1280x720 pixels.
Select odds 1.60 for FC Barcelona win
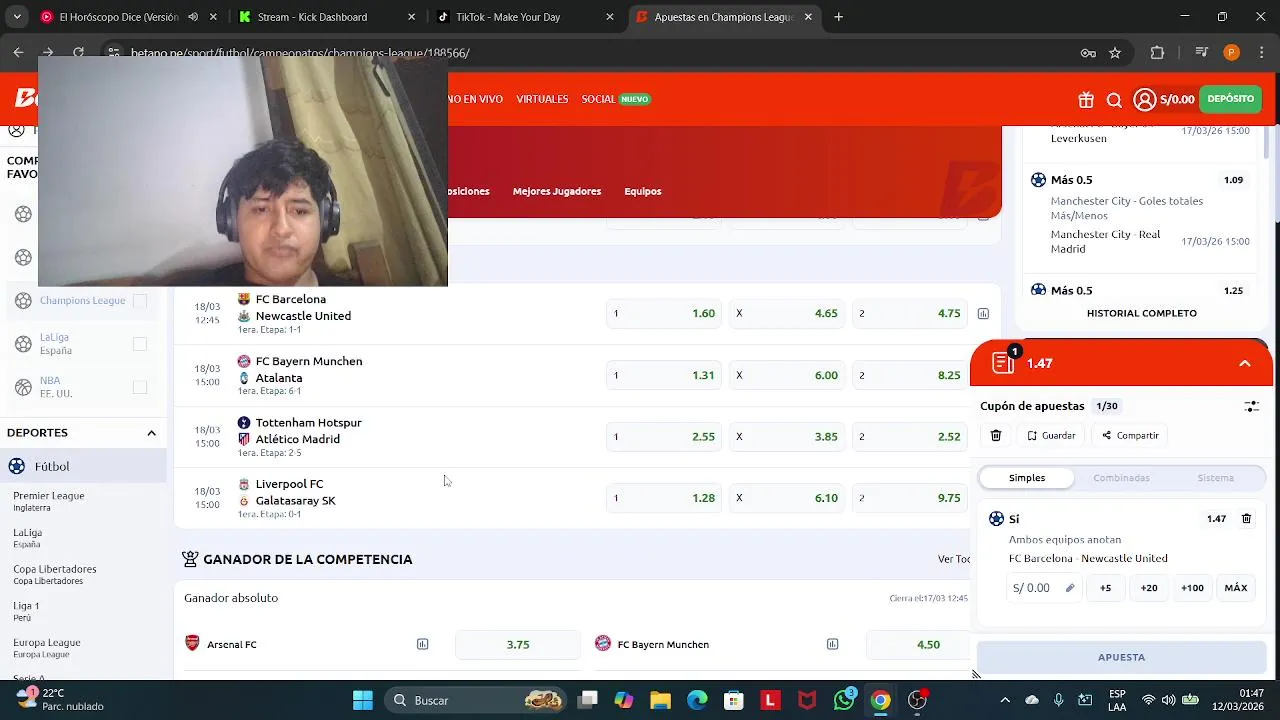pyautogui.click(x=664, y=314)
